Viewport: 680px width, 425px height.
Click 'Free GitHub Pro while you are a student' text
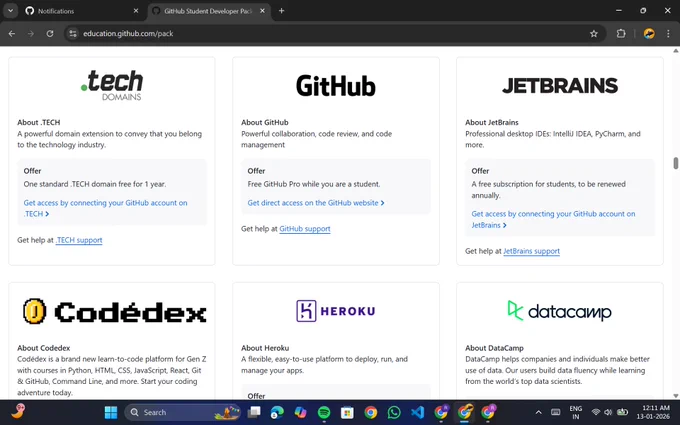pos(314,184)
